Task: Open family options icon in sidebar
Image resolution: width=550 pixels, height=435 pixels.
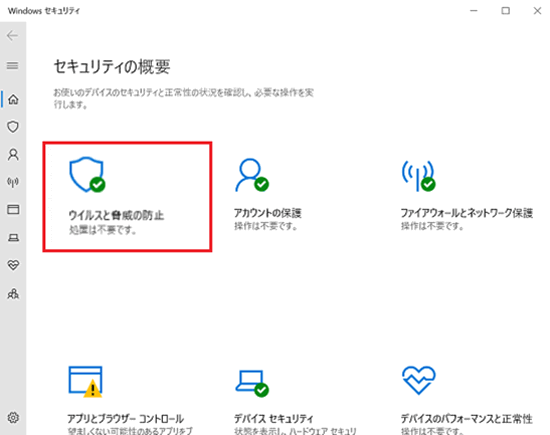Action: [x=13, y=294]
